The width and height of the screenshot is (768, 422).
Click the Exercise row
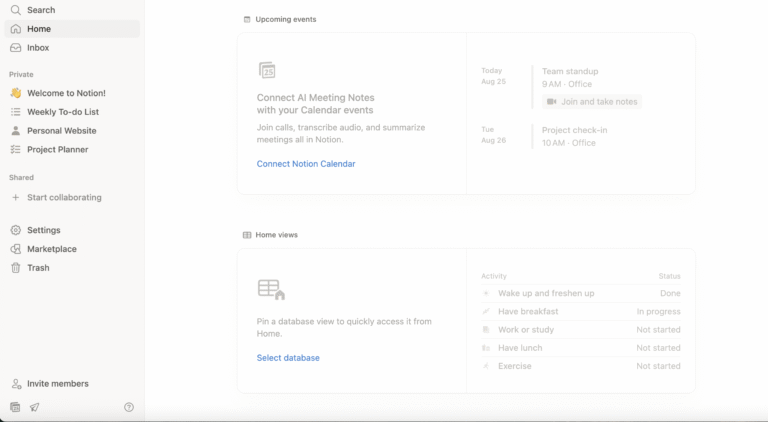pyautogui.click(x=581, y=366)
